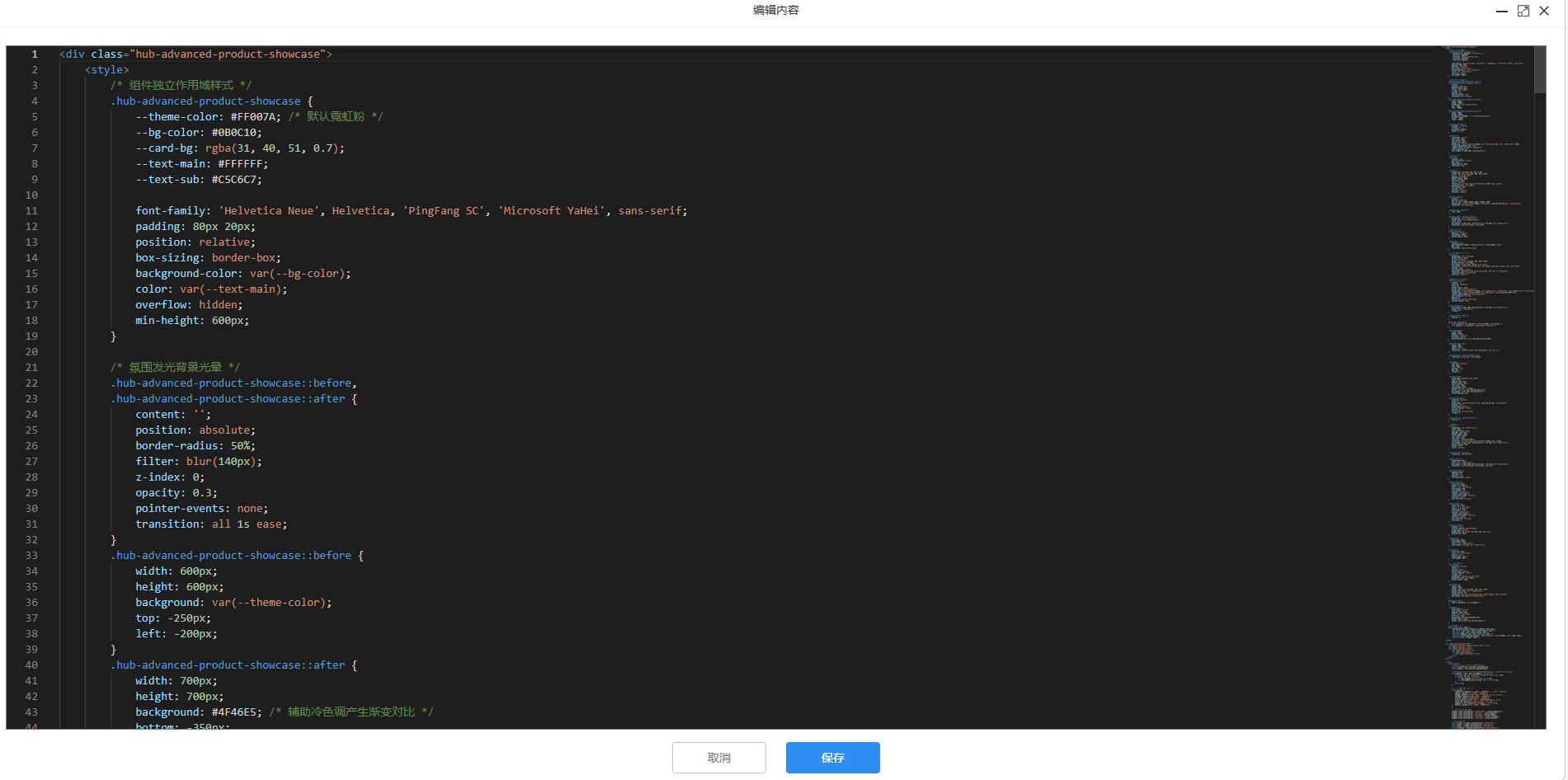Click the --text-sub #C5C6C7 line
1568x780 pixels.
(199, 180)
